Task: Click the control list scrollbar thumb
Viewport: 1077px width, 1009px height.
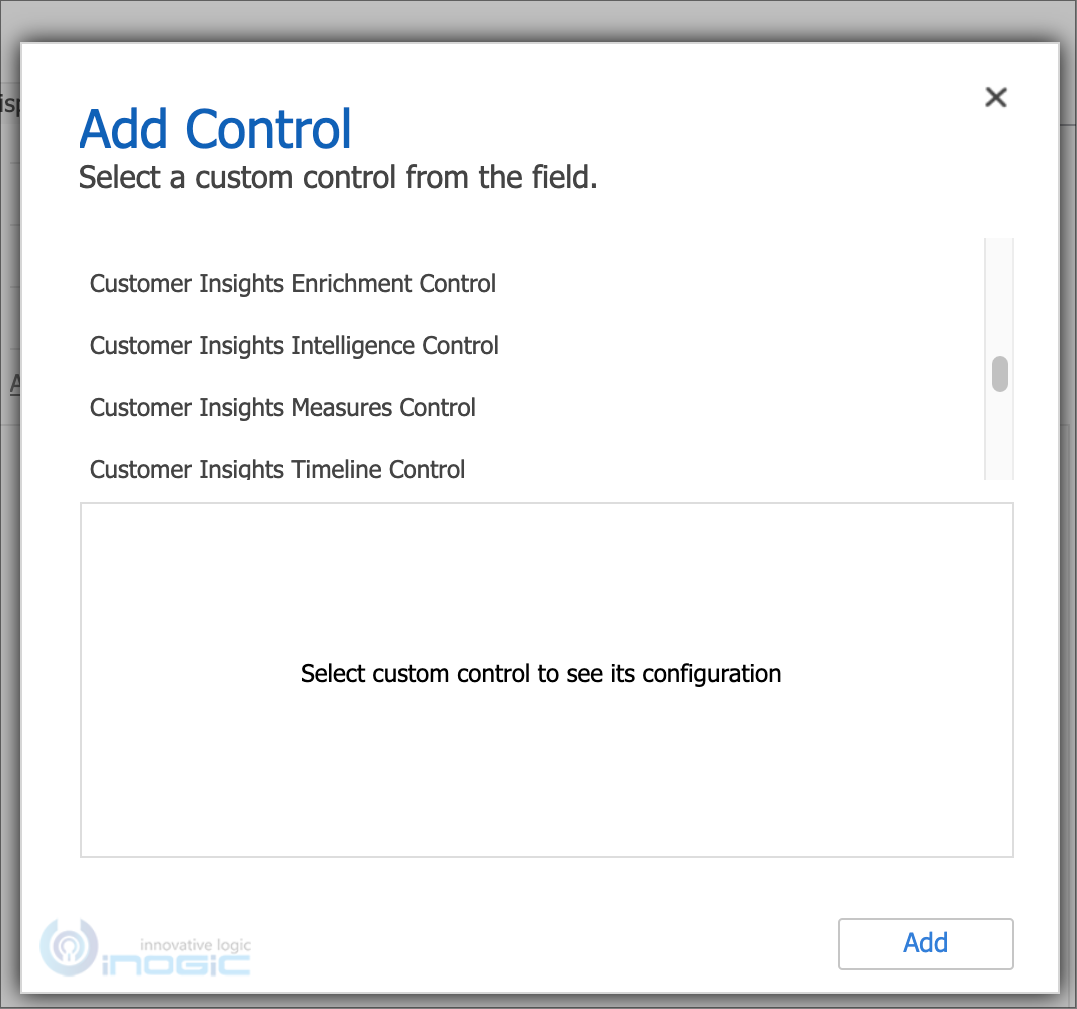Action: pyautogui.click(x=1000, y=374)
